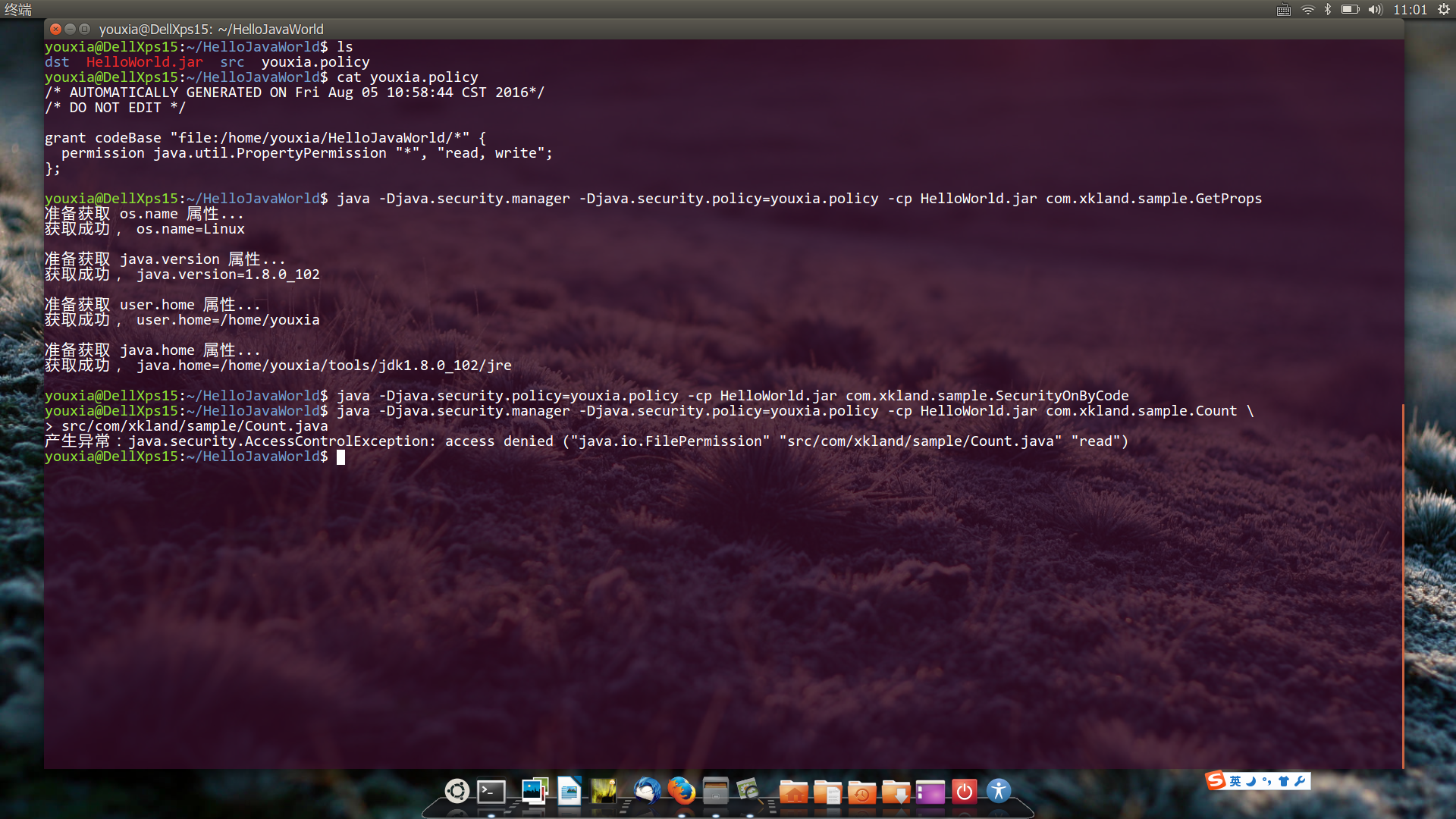This screenshot has width=1456, height=819.
Task: Toggle the moon half-width mode on Sogou bar
Action: click(x=1251, y=781)
